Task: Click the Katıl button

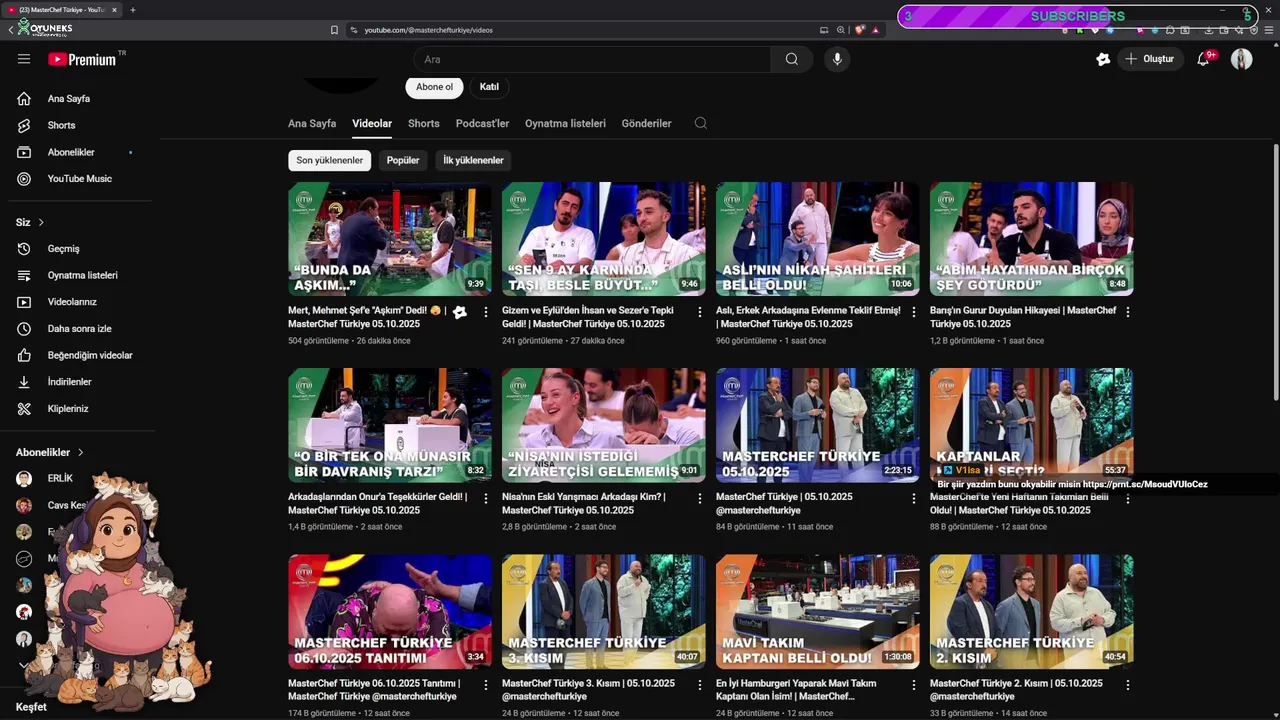Action: pyautogui.click(x=489, y=87)
